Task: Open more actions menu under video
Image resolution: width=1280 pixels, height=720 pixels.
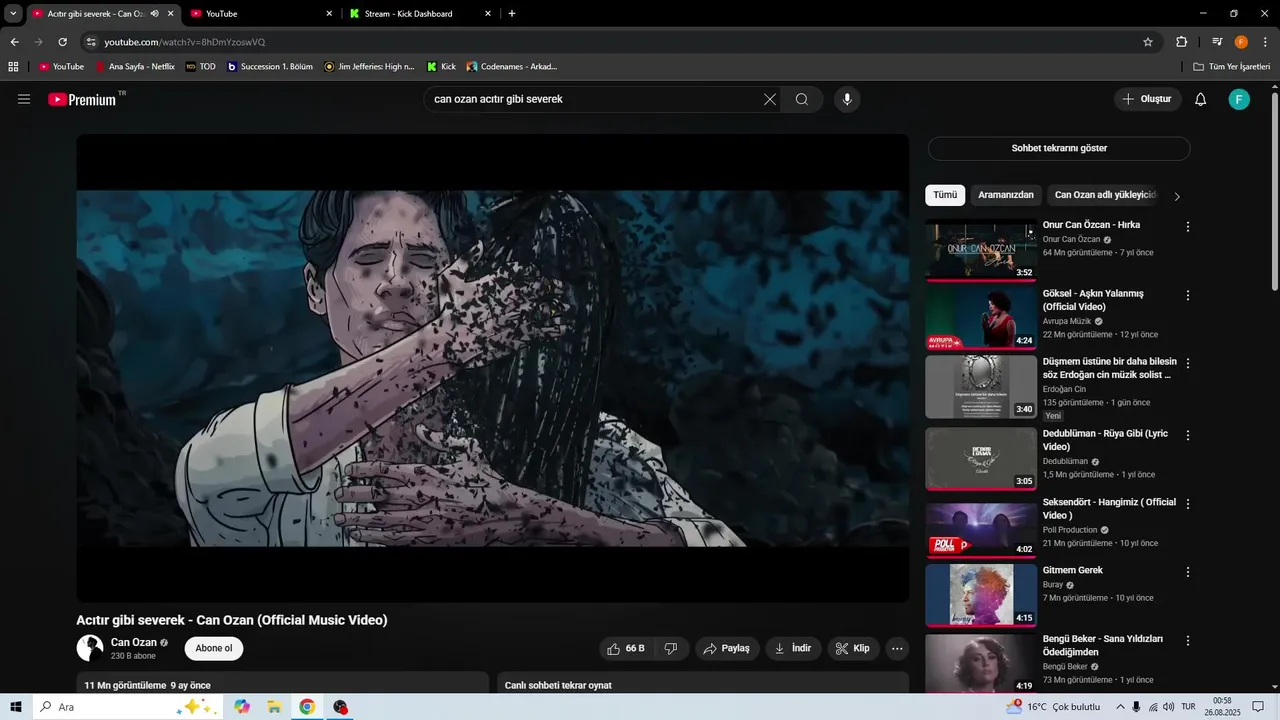Action: [897, 648]
